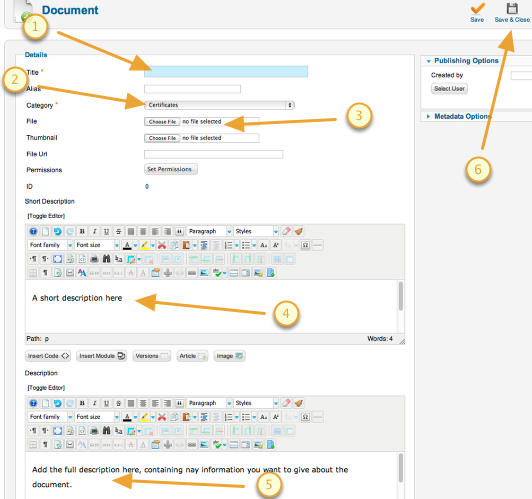The image size is (532, 499).
Task: Apply bold in Short Description editor
Action: (82, 231)
